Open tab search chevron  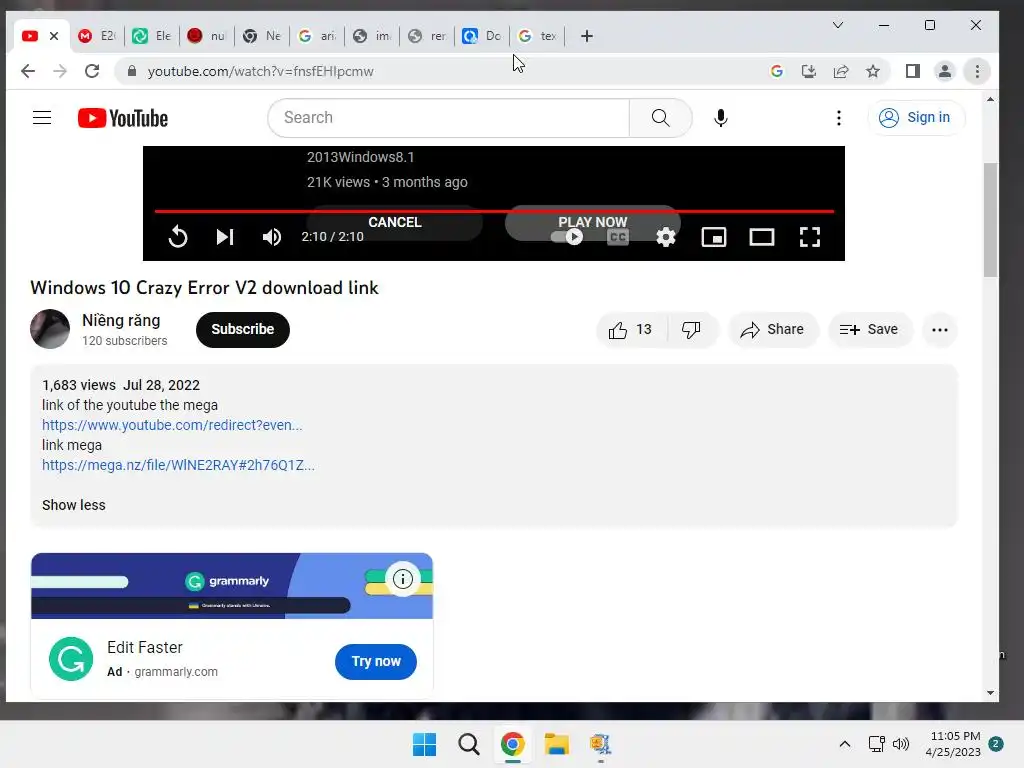[838, 25]
